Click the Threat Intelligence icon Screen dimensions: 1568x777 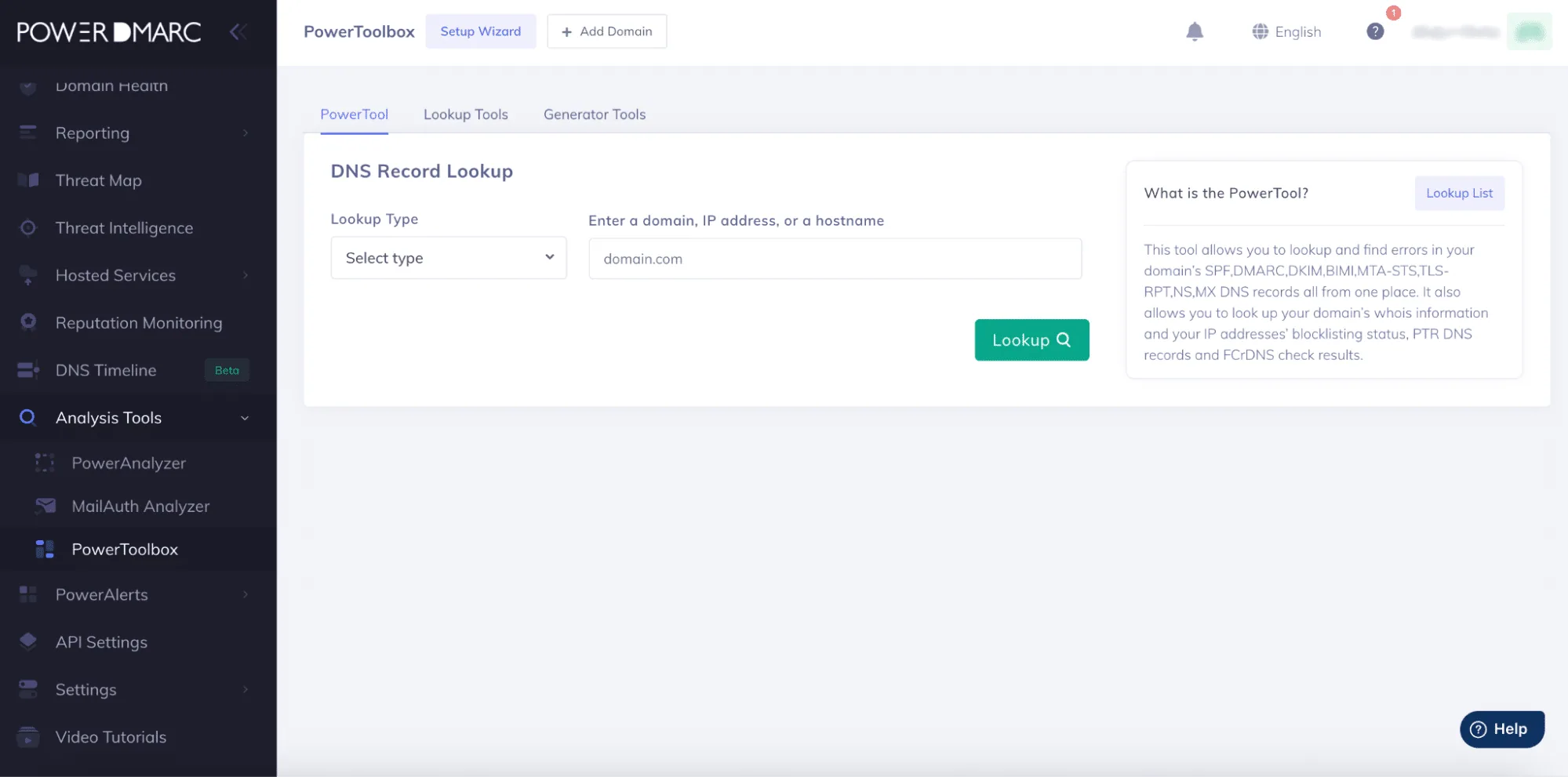[x=28, y=228]
